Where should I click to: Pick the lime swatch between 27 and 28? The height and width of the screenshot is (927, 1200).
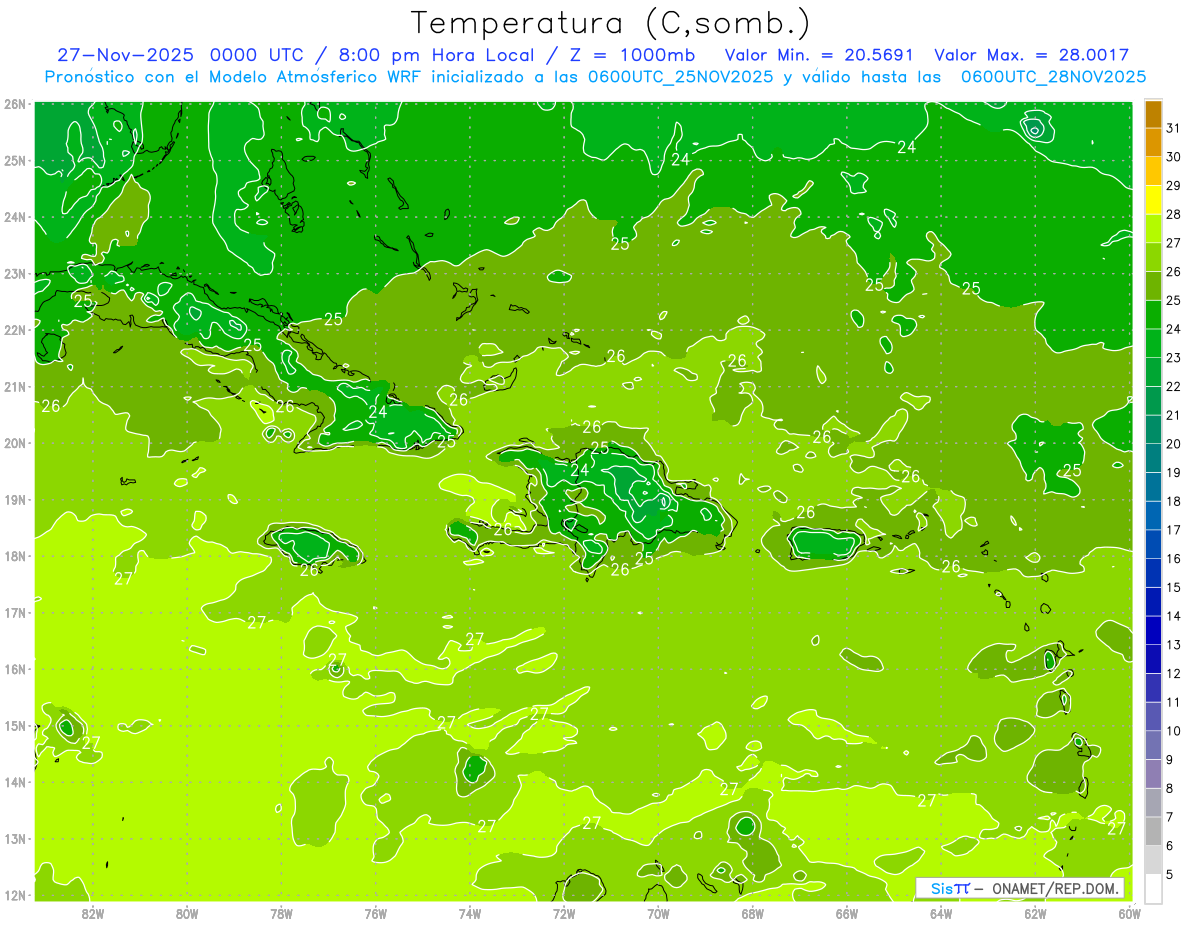point(1153,229)
